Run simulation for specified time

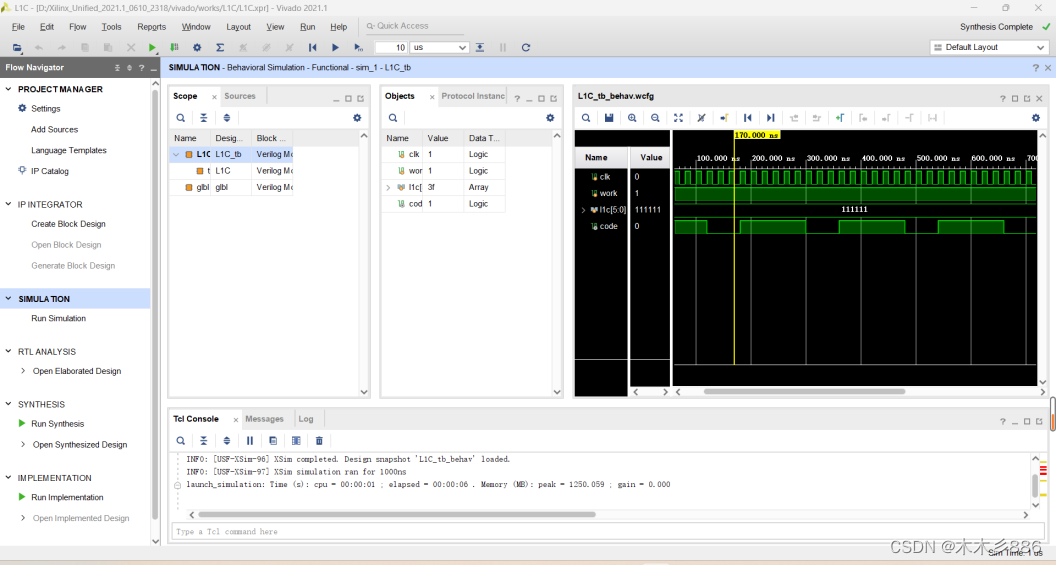[358, 48]
